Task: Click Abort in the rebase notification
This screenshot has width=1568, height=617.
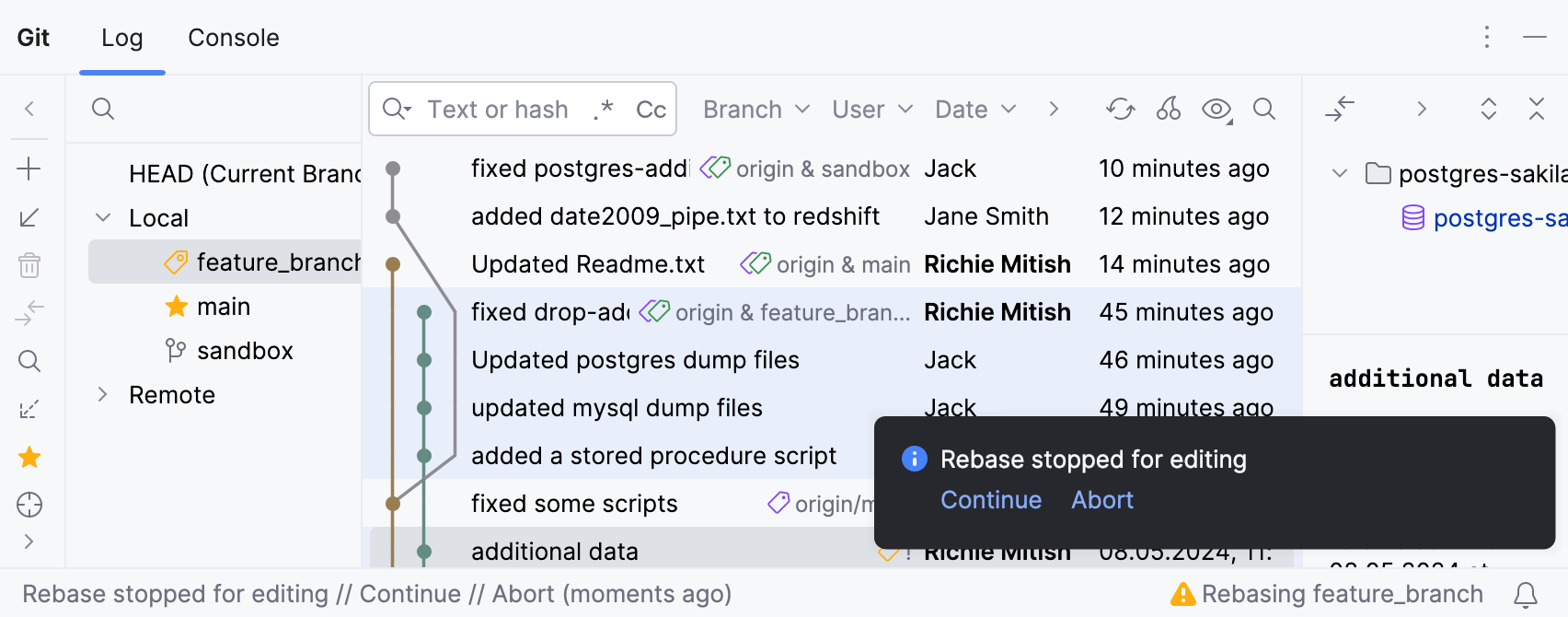Action: coord(1101,500)
